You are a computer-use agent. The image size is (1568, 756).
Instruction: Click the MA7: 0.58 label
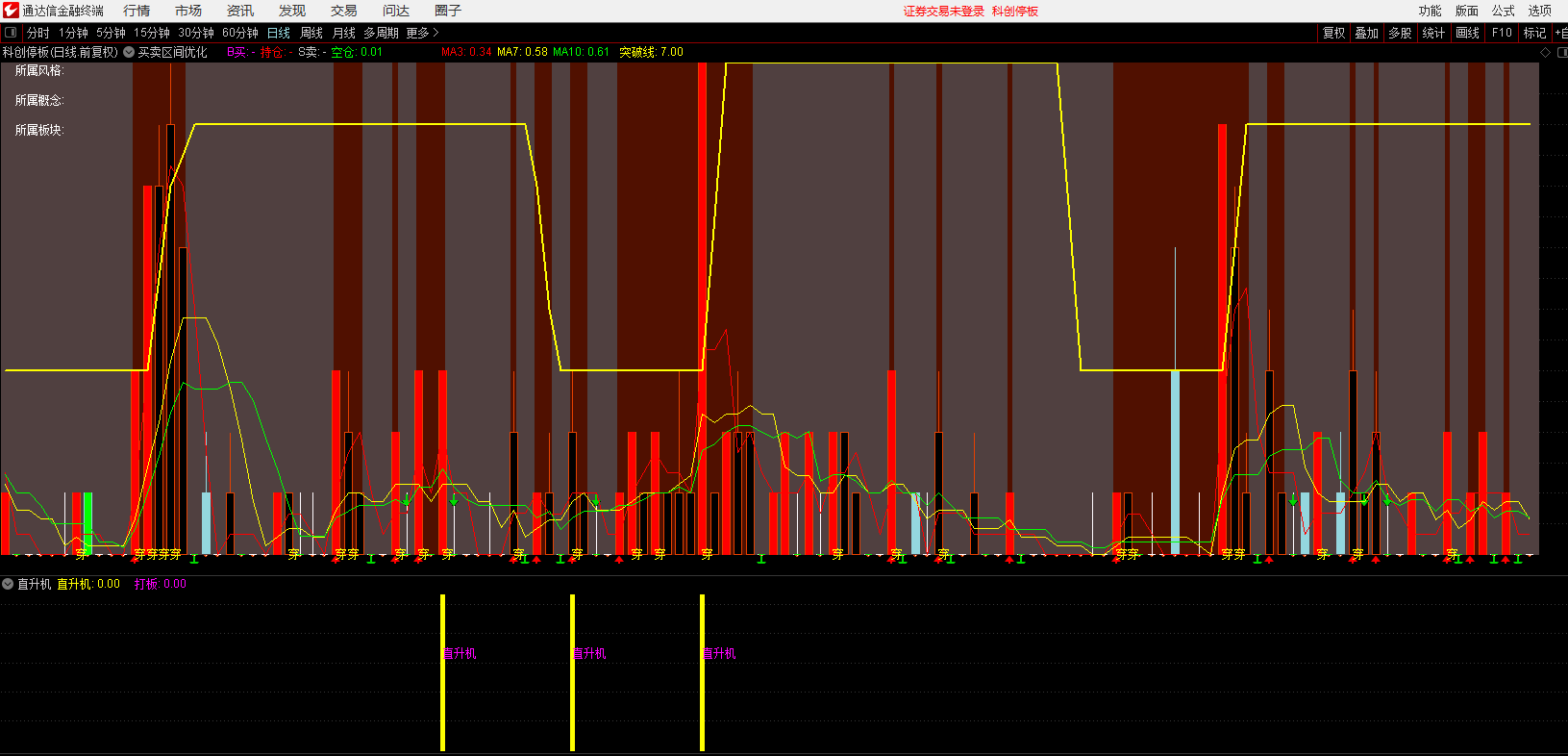522,52
